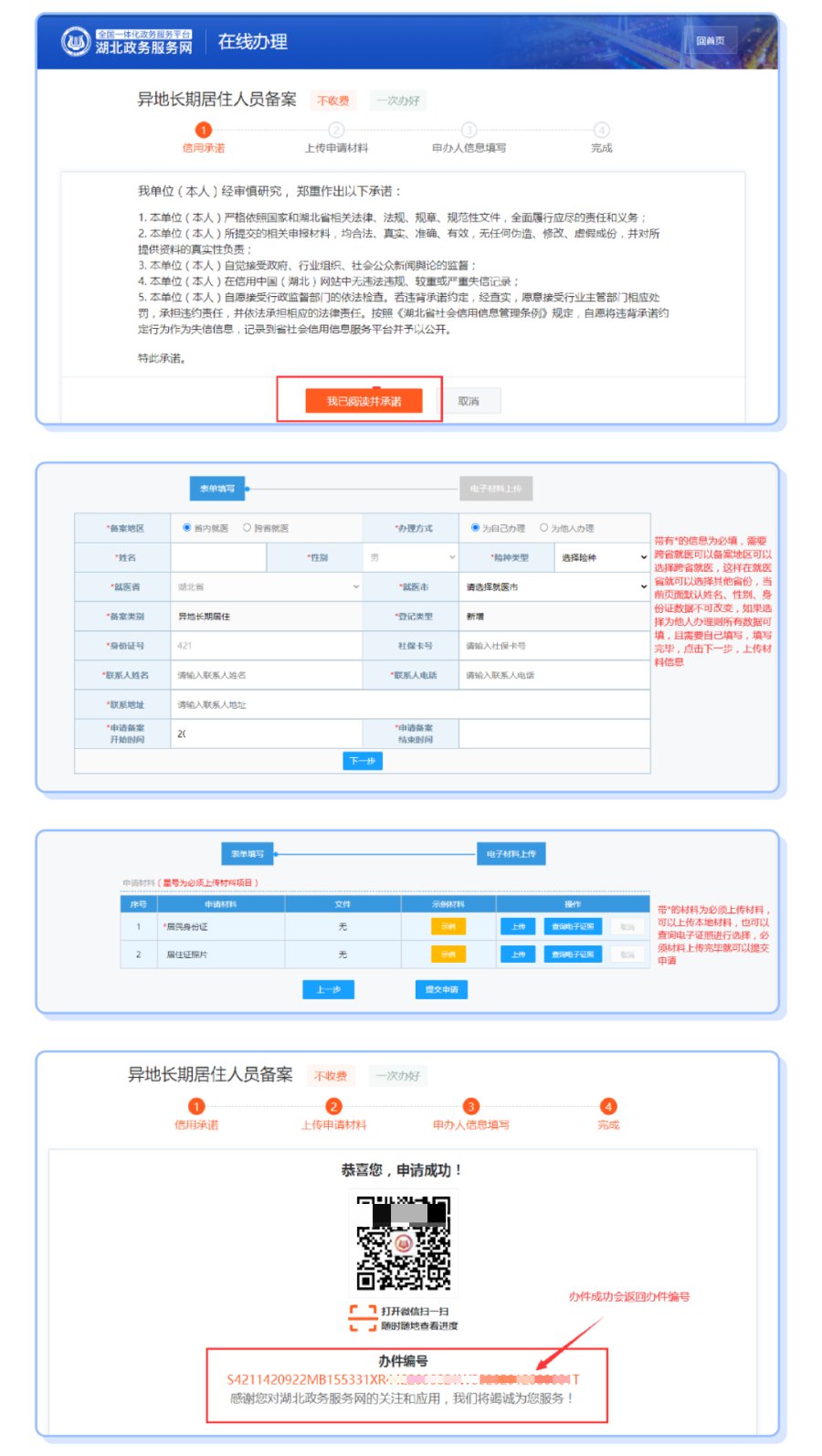Click the 一次办好 tag next to the top title
This screenshot has width=822, height=1456.
(398, 100)
